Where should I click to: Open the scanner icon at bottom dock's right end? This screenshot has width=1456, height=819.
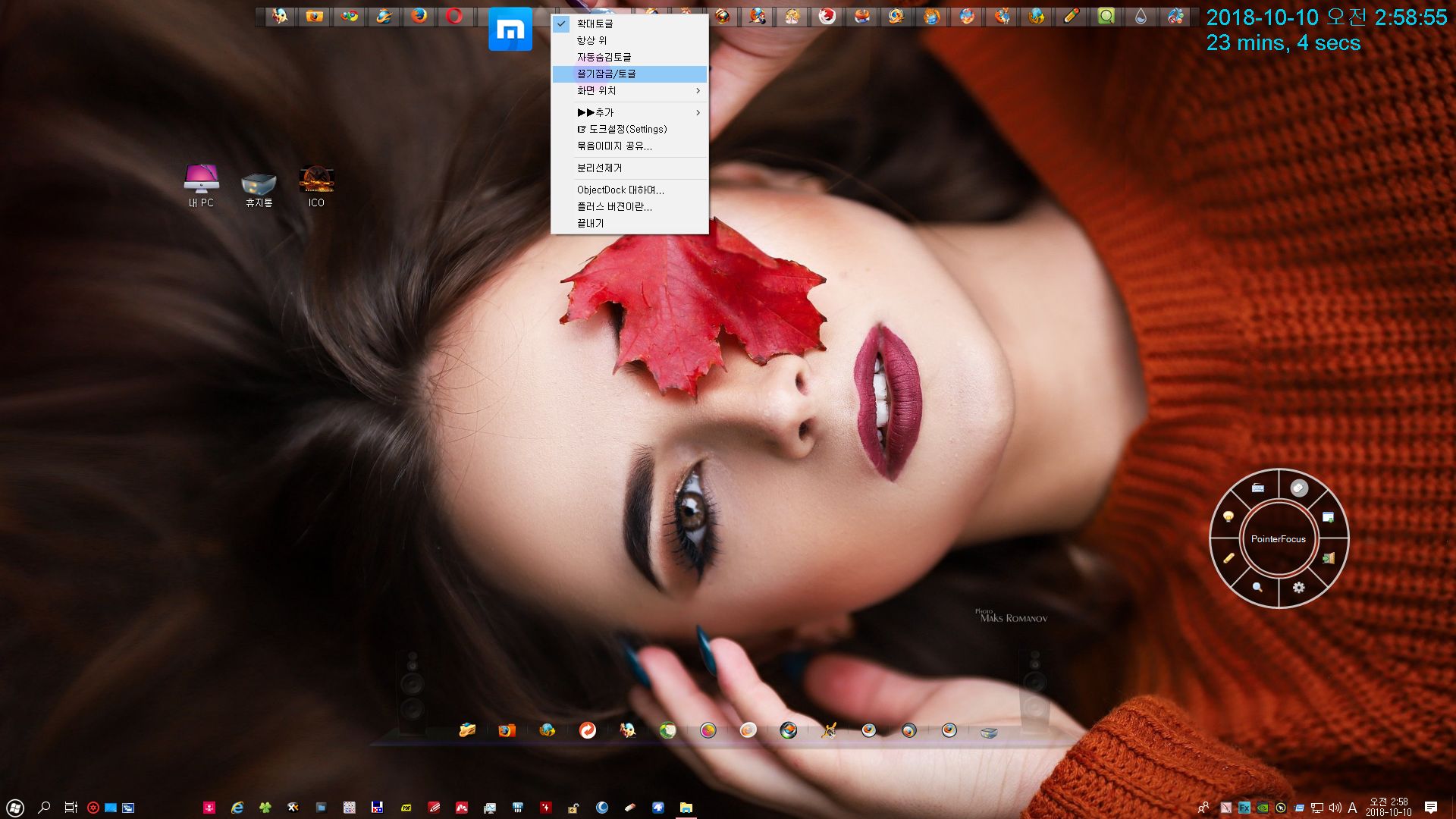point(989,732)
